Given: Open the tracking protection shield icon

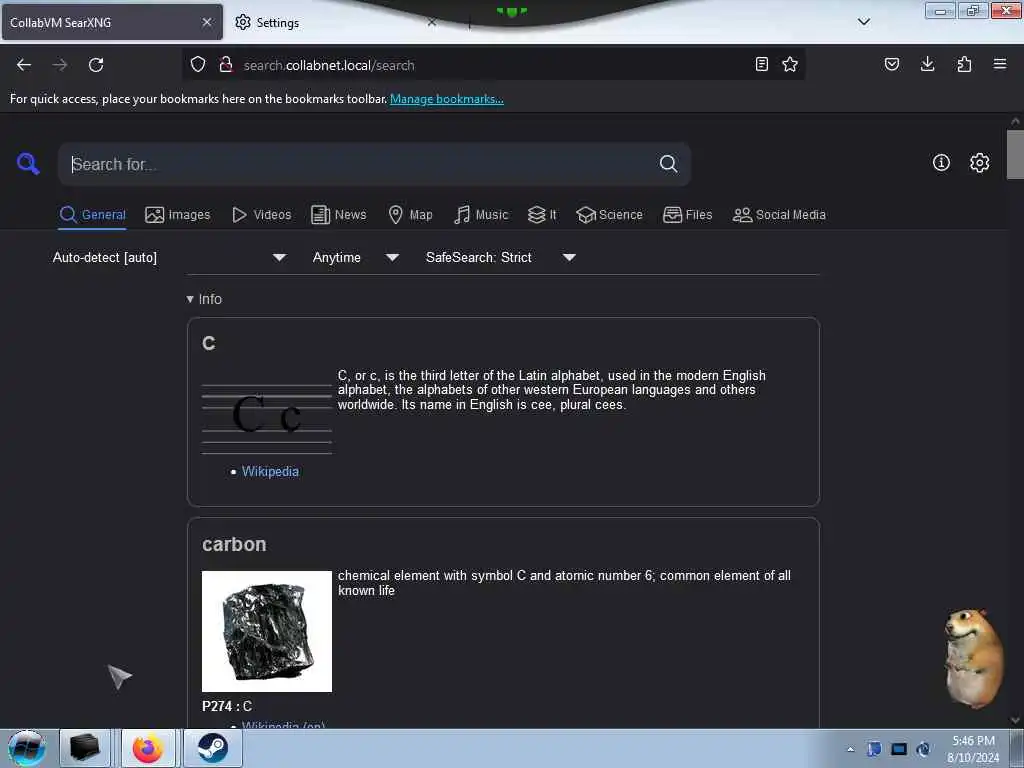Looking at the screenshot, I should [x=198, y=64].
